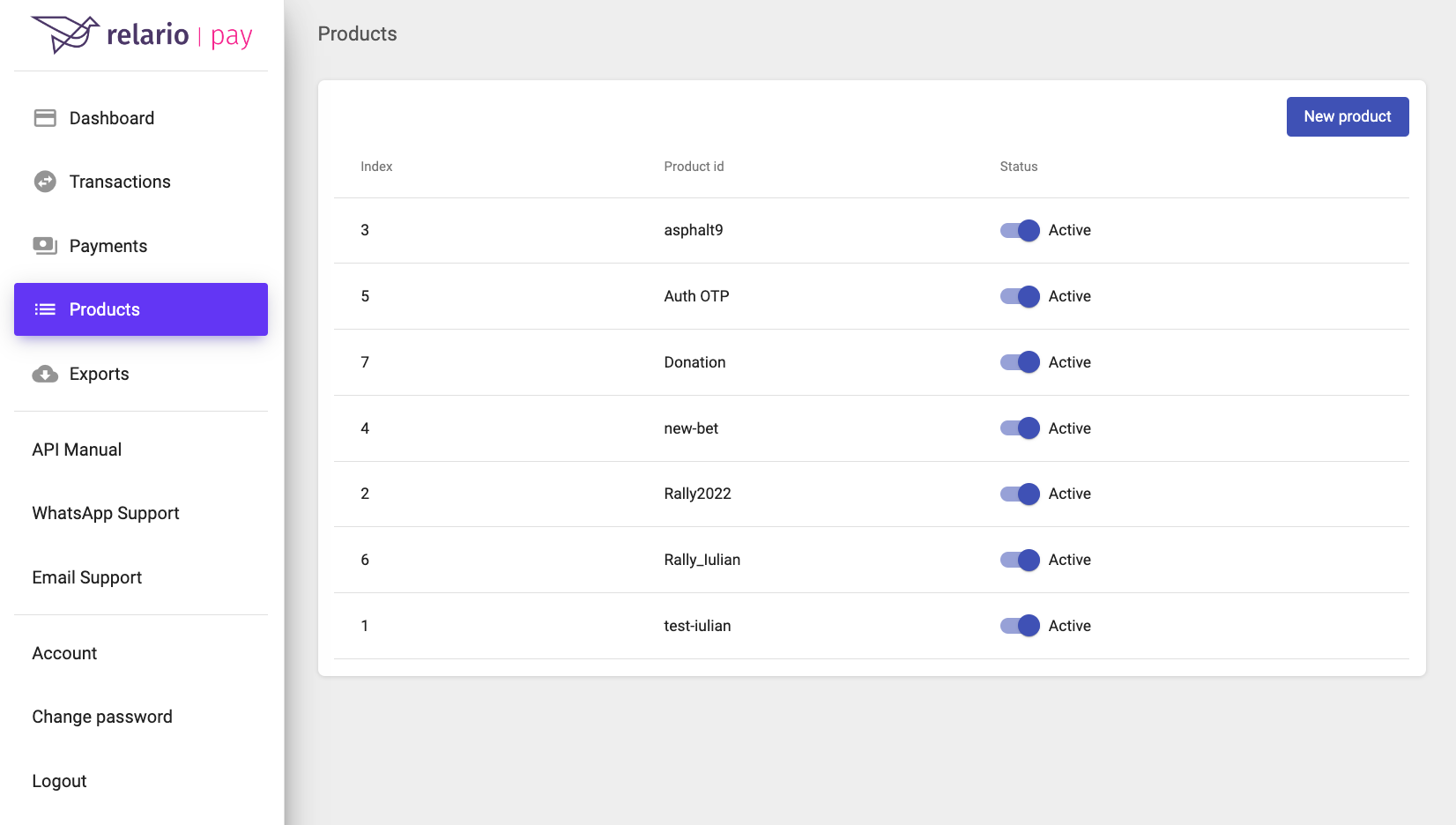Toggle the asphalt9 product status switch
Image resolution: width=1456 pixels, height=825 pixels.
pos(1020,230)
